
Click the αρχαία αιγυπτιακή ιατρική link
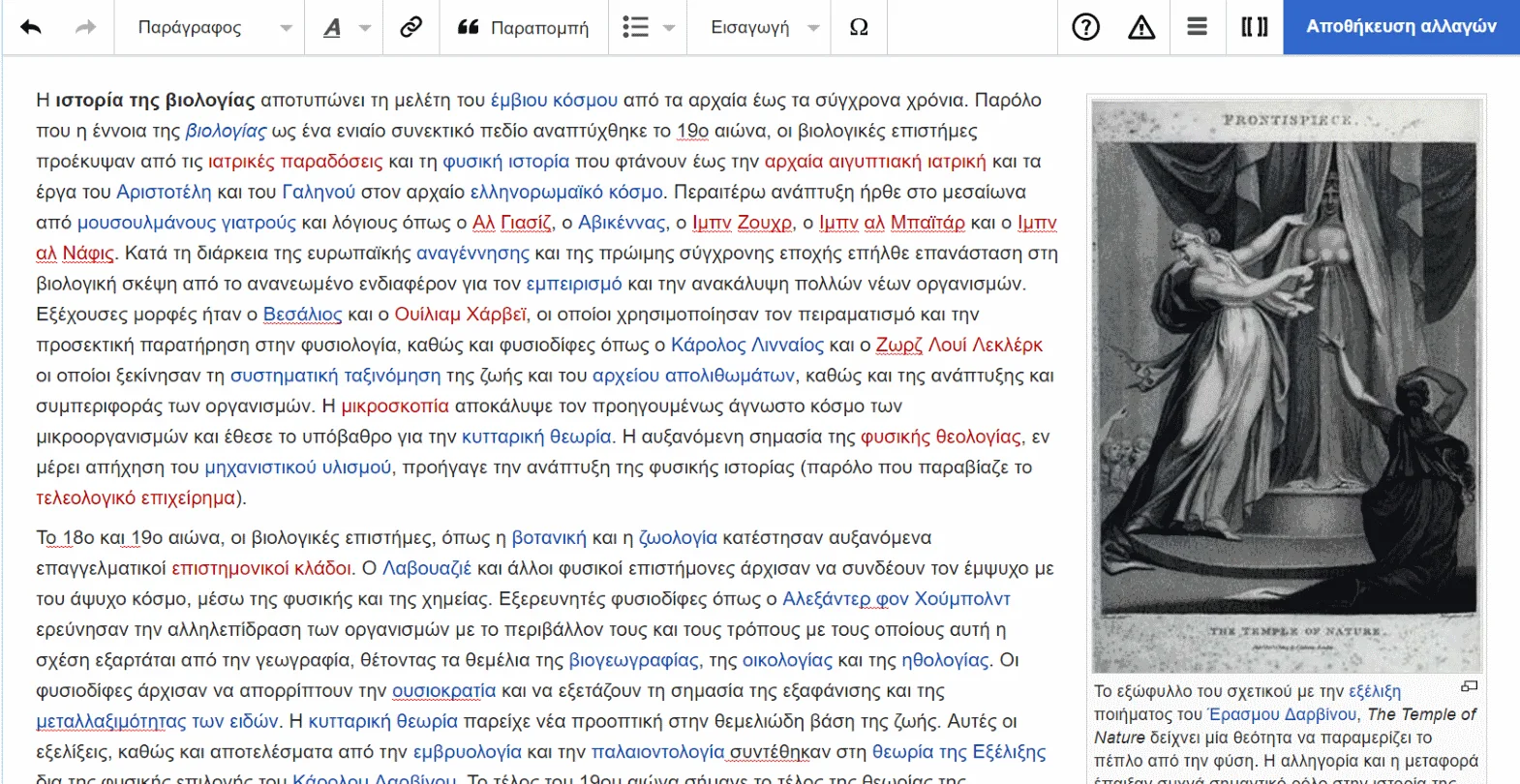tap(875, 162)
